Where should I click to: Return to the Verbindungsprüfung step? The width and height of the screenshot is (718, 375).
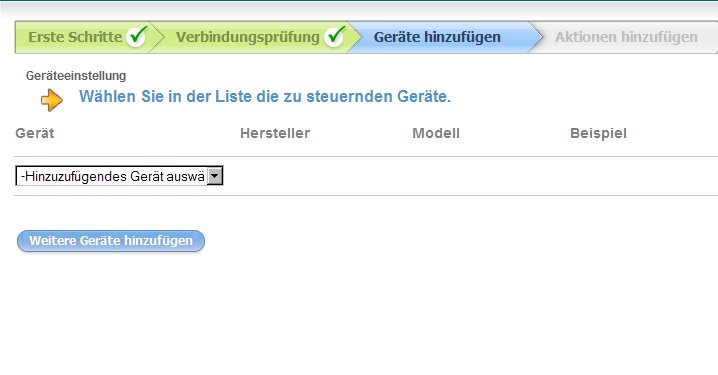coord(248,37)
